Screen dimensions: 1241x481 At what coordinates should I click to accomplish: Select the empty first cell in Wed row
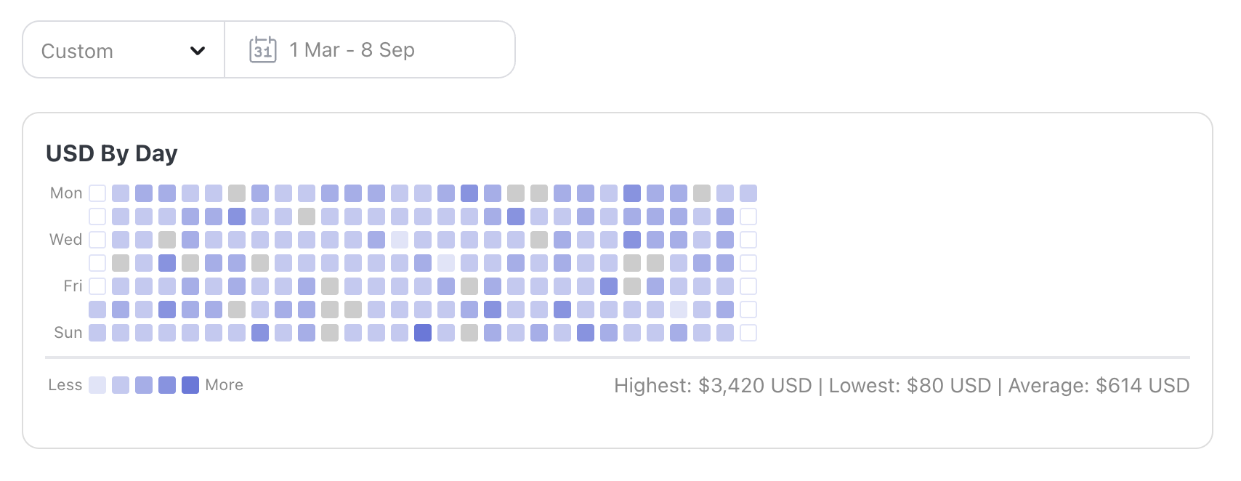[97, 240]
